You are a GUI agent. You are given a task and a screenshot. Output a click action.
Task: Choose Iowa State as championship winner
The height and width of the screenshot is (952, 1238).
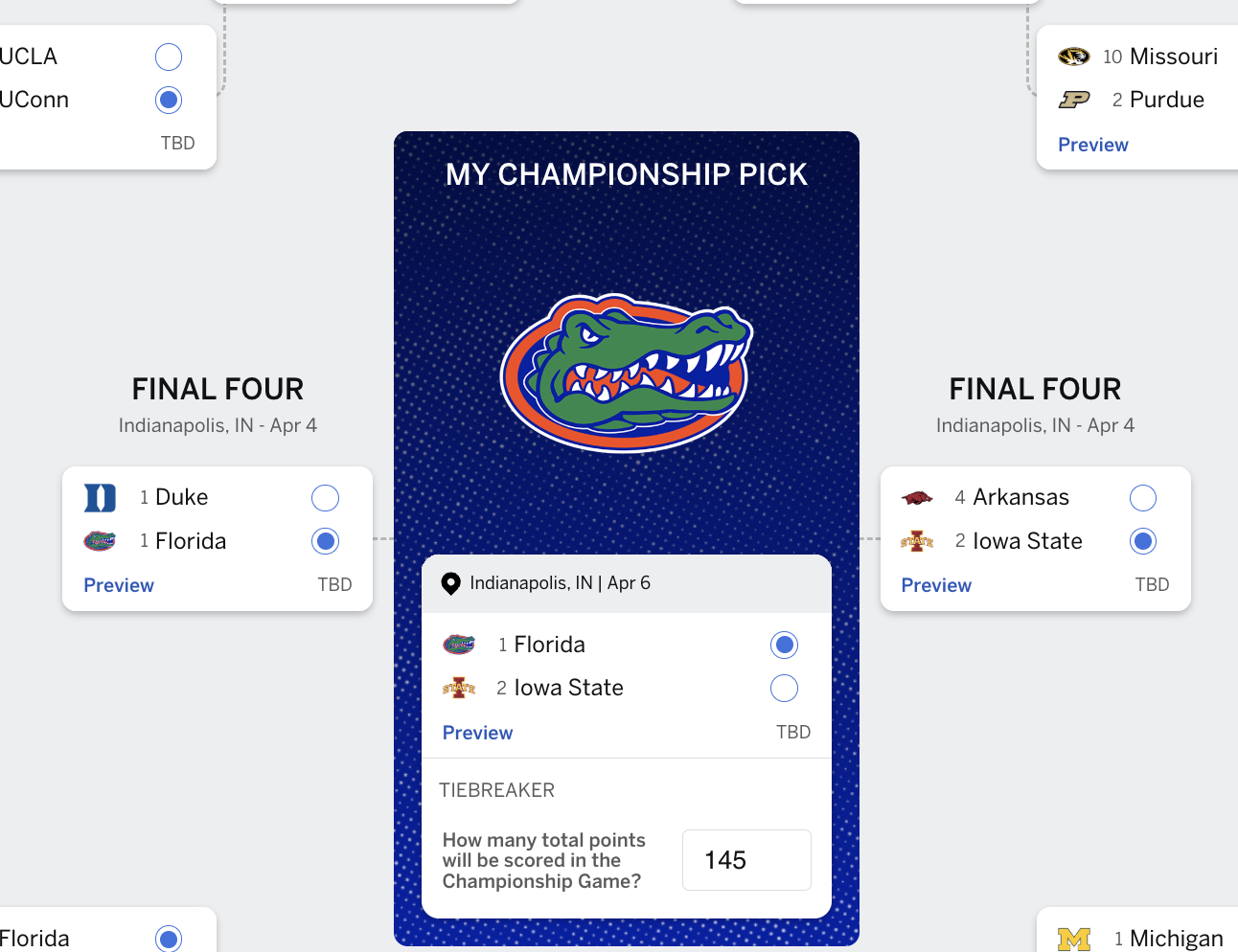(784, 688)
